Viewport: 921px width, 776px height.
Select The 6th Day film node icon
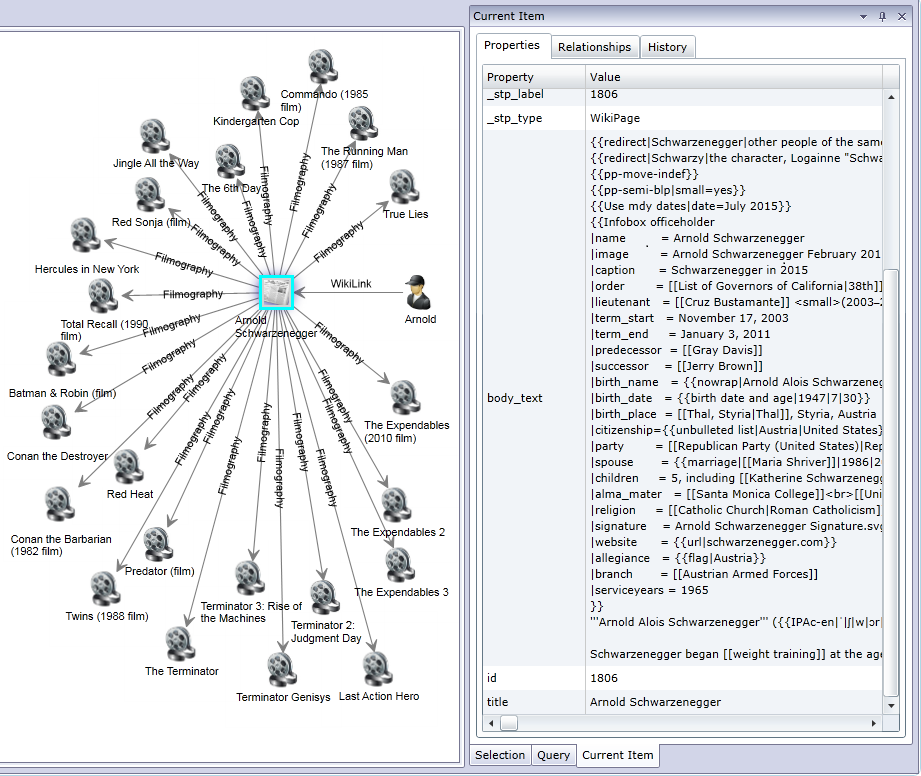230,162
